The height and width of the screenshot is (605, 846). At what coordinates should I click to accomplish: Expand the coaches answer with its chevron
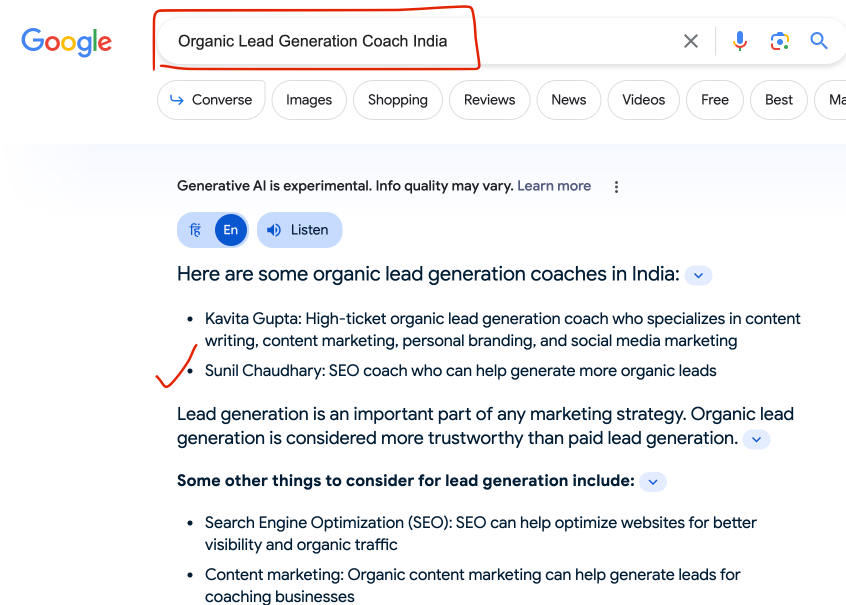pos(698,274)
